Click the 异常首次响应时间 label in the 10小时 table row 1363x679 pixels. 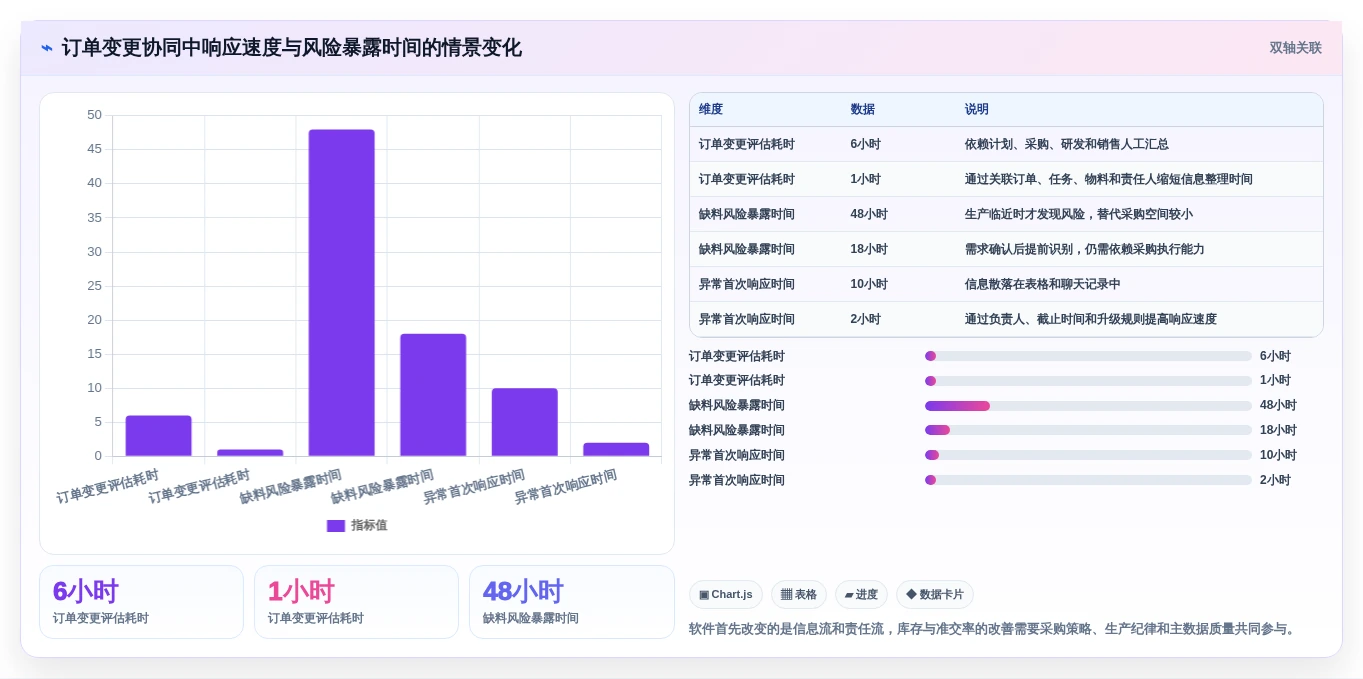pyautogui.click(x=747, y=284)
